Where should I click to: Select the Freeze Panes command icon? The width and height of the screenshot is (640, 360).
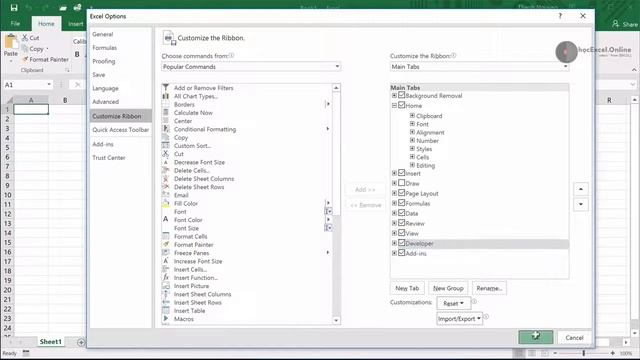(166, 253)
